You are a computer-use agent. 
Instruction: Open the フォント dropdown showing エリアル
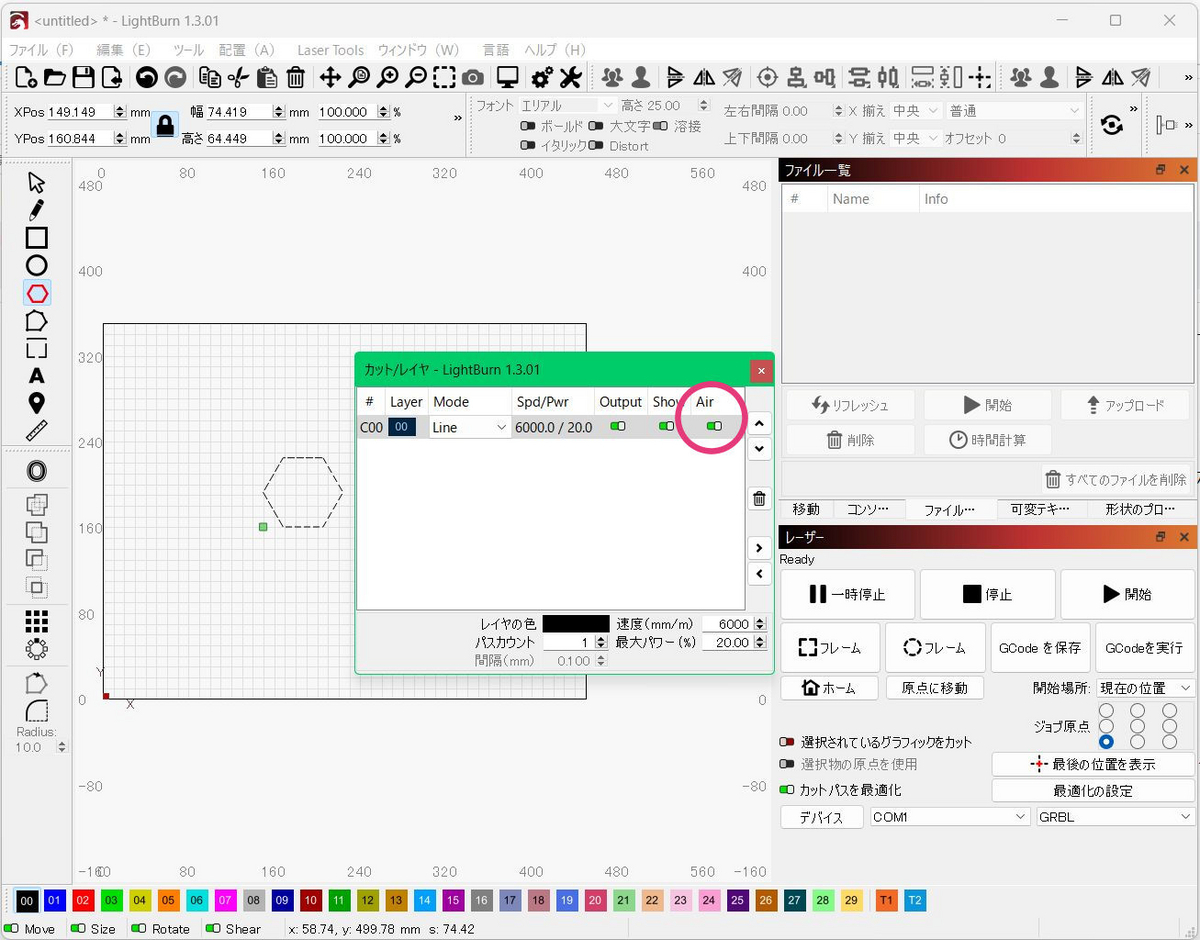[x=566, y=106]
